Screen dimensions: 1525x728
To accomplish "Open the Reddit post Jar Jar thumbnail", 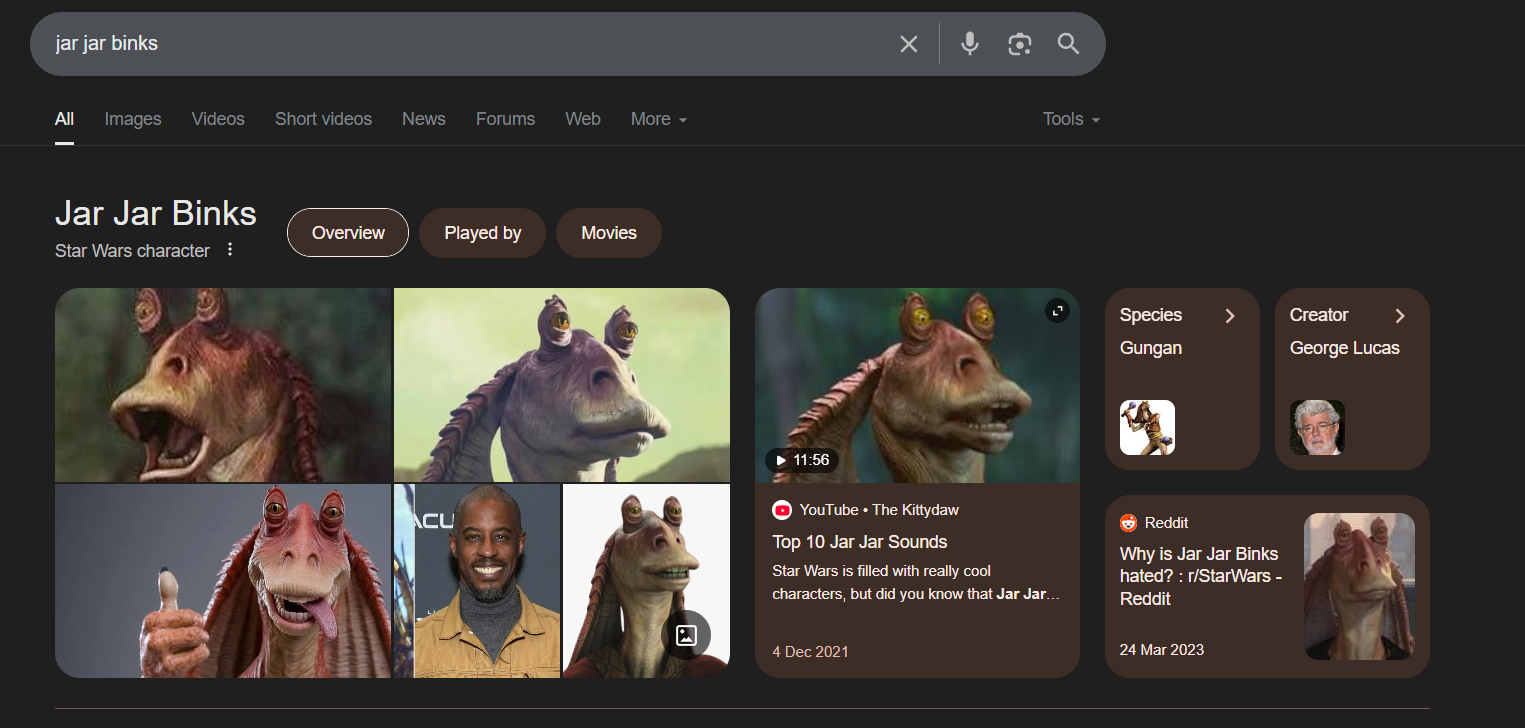I will coord(1359,586).
